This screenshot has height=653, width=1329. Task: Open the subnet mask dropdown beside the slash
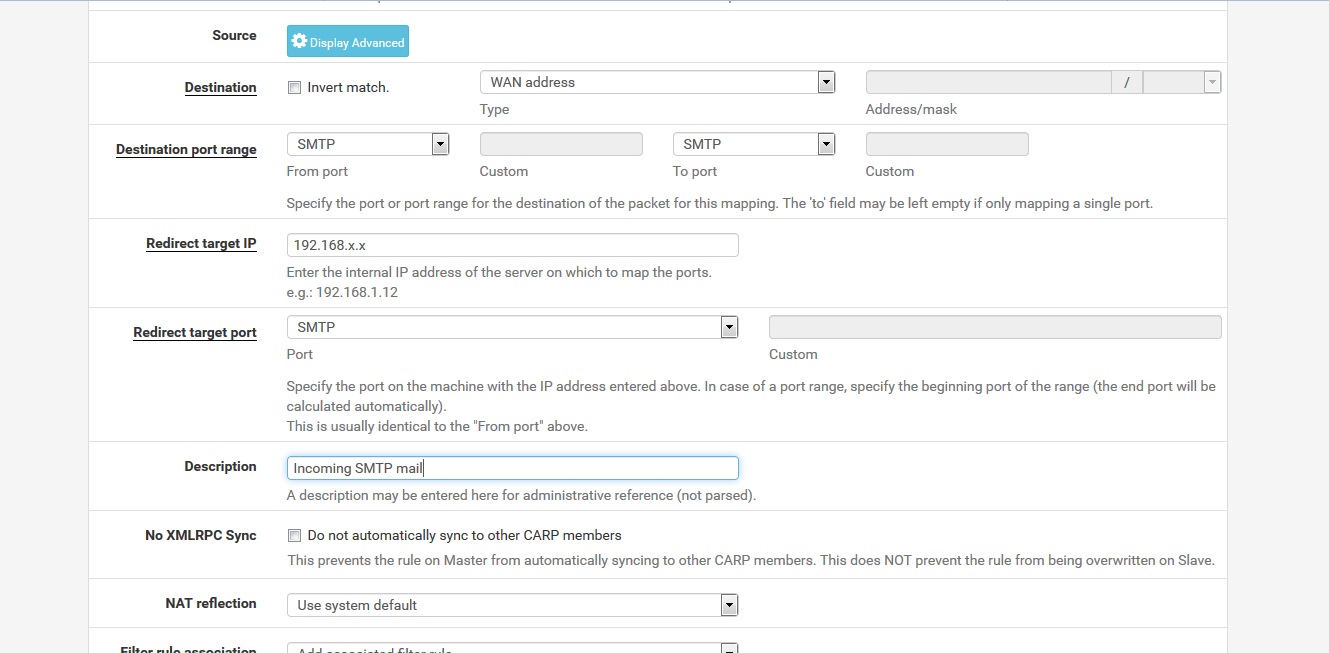tap(1181, 82)
